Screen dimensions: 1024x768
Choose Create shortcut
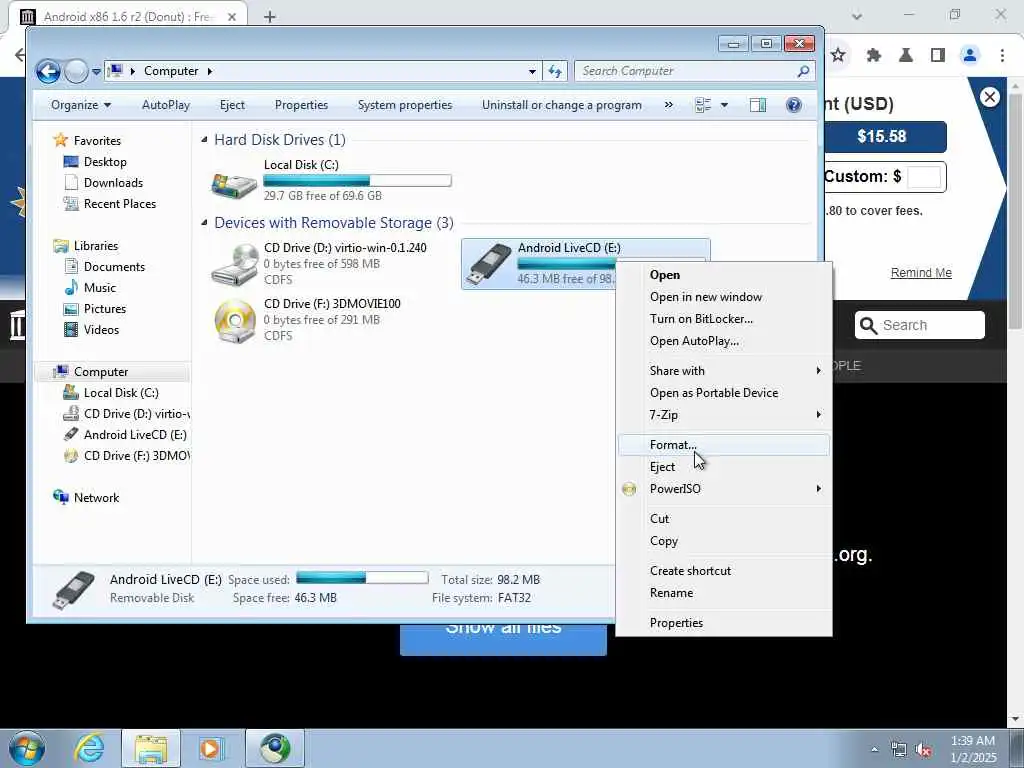(690, 571)
